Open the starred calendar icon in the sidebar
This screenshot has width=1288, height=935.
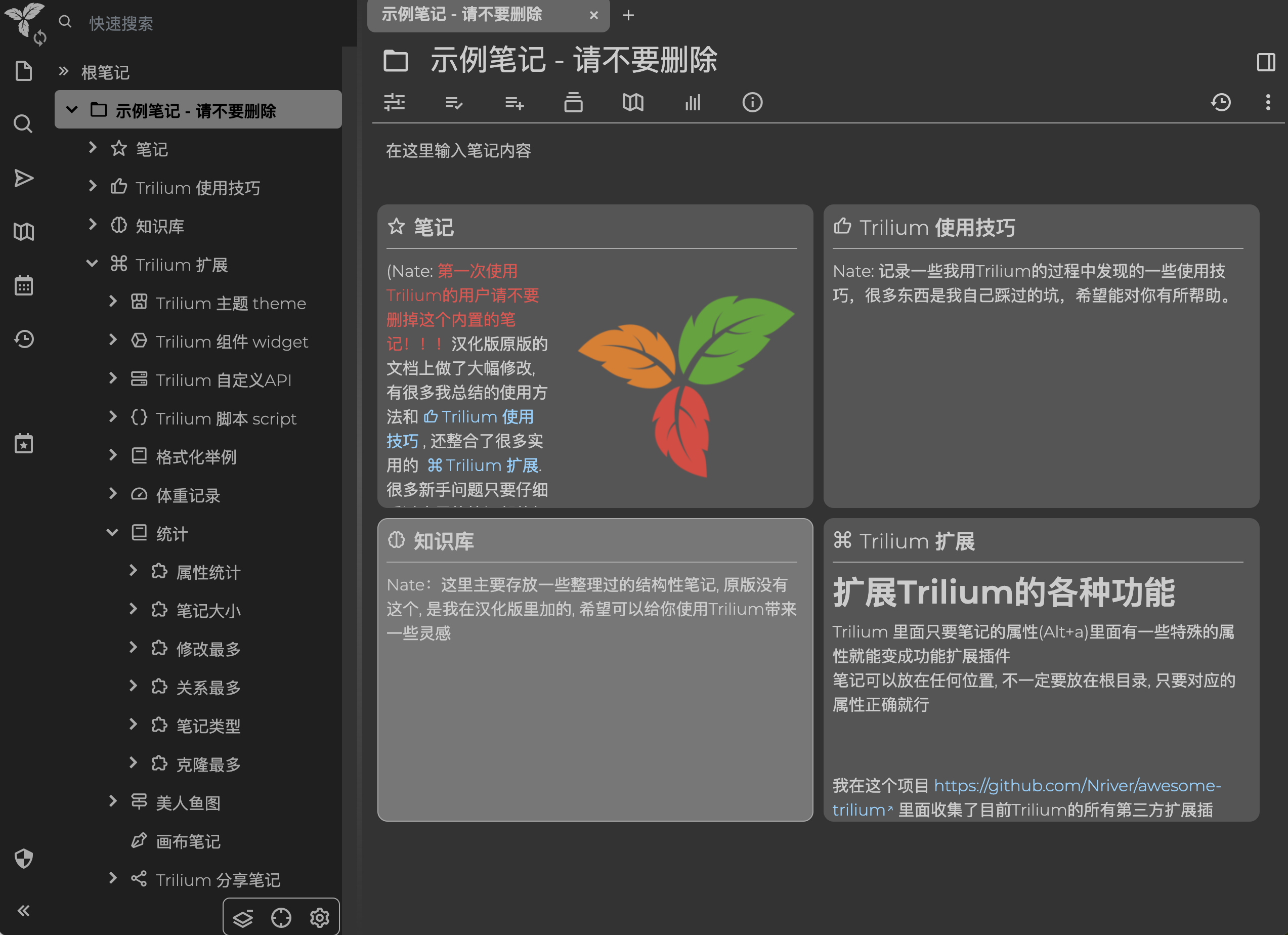pos(23,444)
